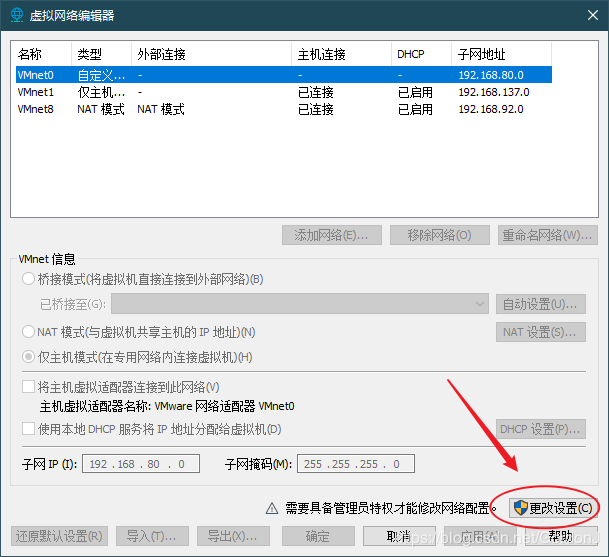Click the 应用(A) button

(480, 536)
